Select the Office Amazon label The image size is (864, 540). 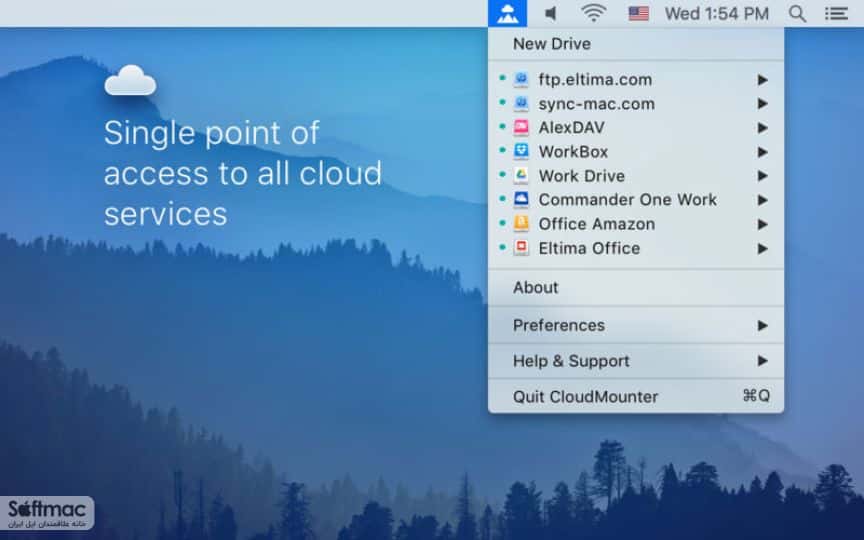tap(597, 224)
